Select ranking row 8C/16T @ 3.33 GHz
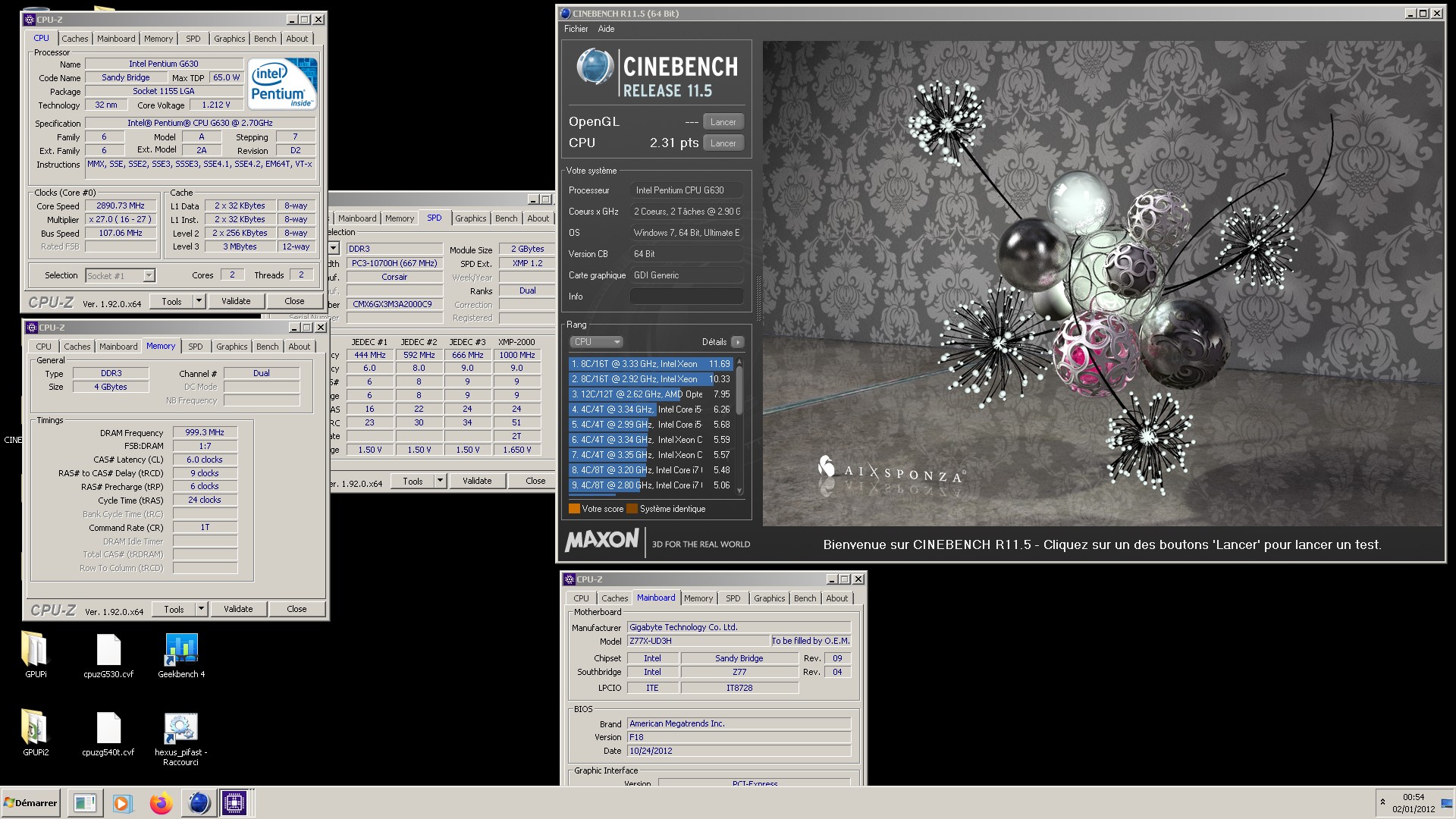Image resolution: width=1456 pixels, height=819 pixels. pos(651,364)
